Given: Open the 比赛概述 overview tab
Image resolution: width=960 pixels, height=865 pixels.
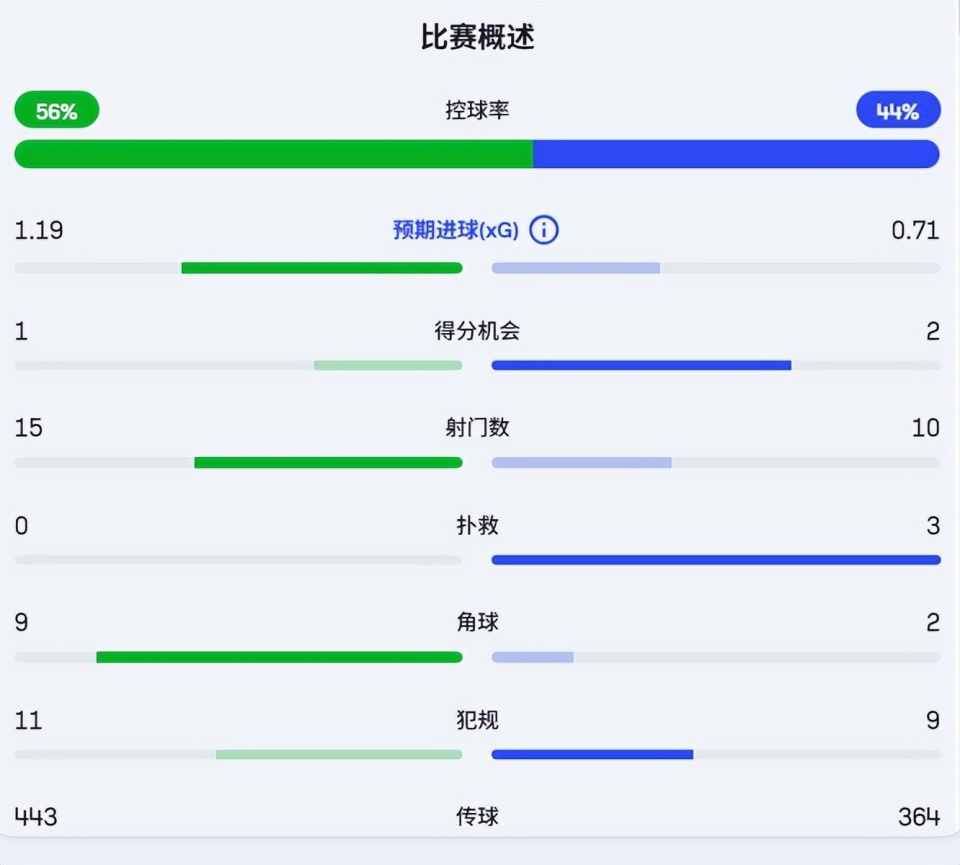Looking at the screenshot, I should point(479,36).
